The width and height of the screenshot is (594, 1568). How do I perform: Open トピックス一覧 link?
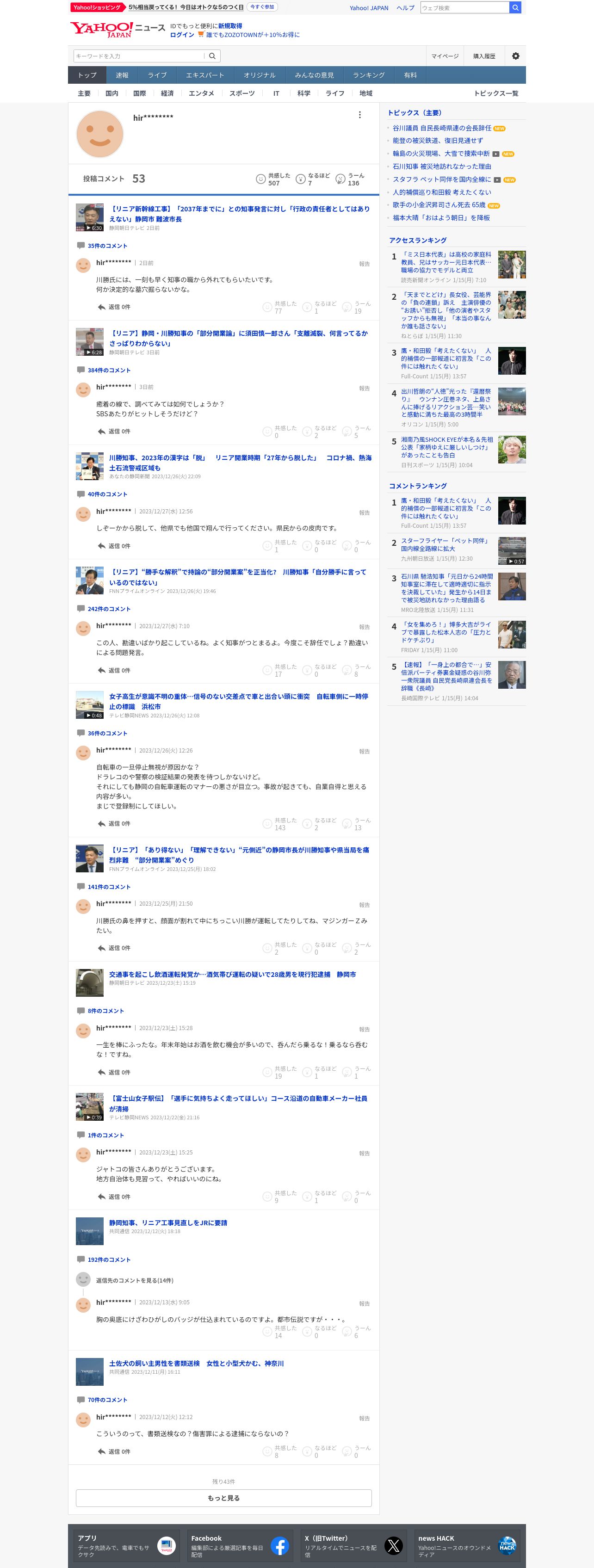coord(496,93)
